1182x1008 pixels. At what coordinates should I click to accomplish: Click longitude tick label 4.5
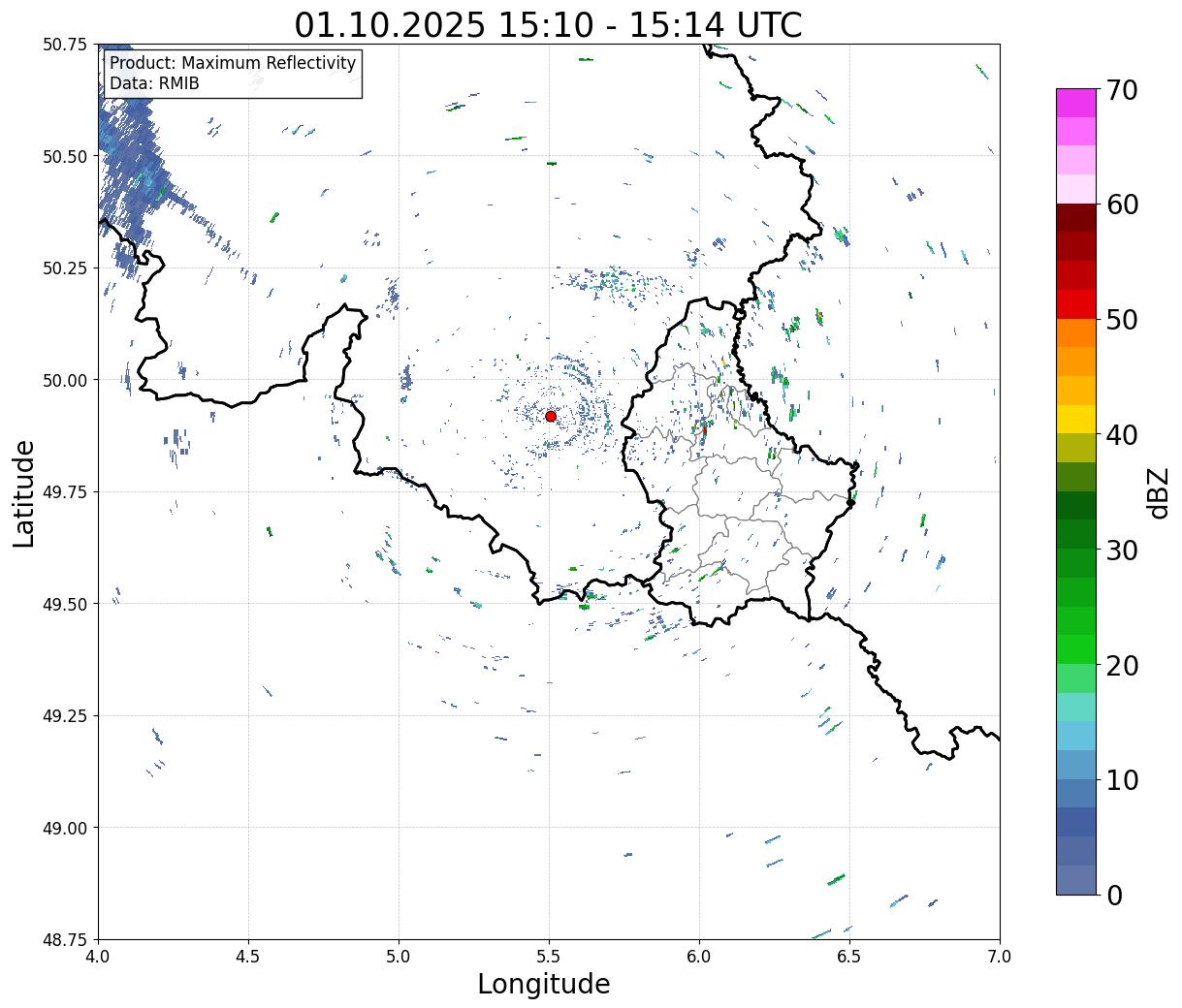tap(248, 956)
